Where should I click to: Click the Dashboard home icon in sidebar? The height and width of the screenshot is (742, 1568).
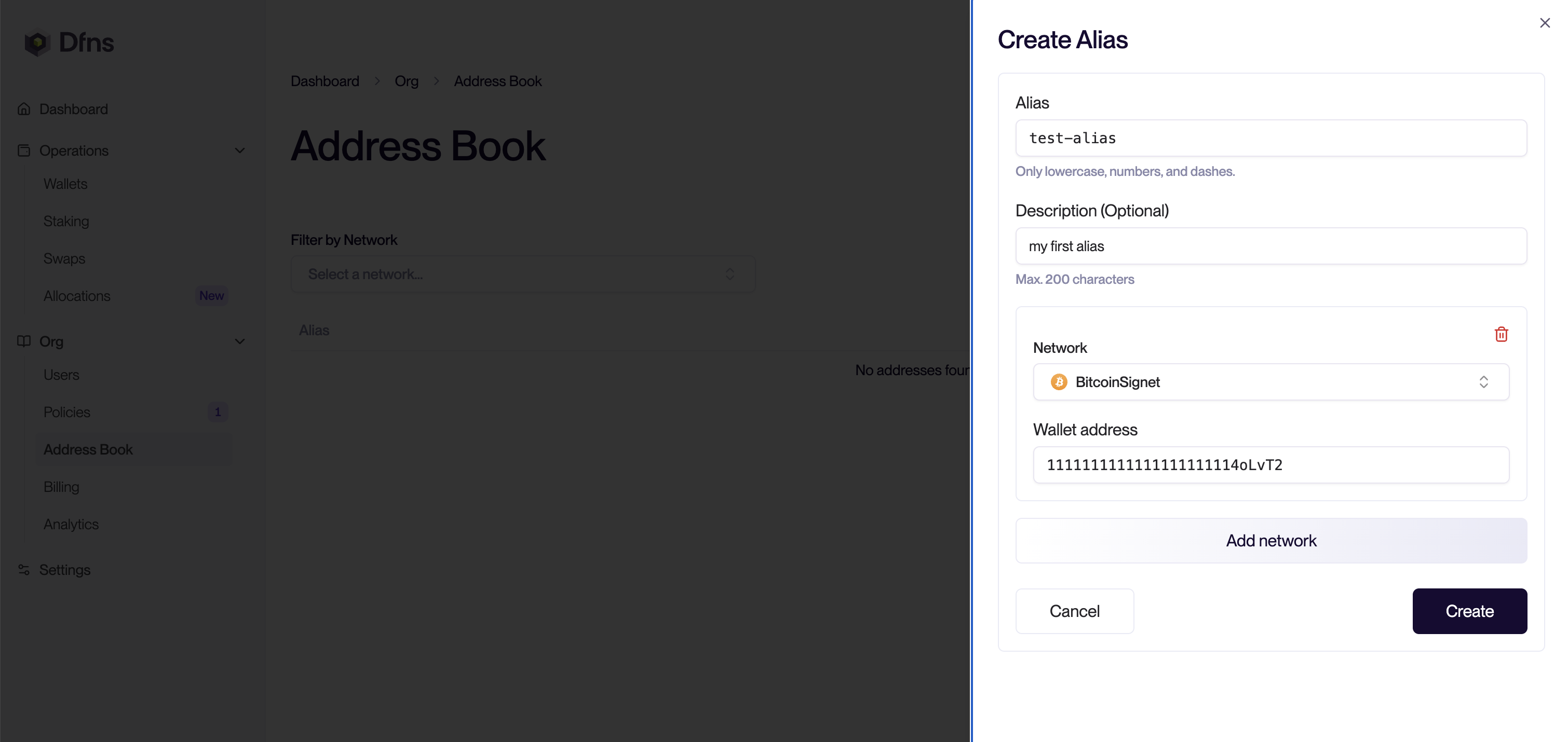click(24, 109)
